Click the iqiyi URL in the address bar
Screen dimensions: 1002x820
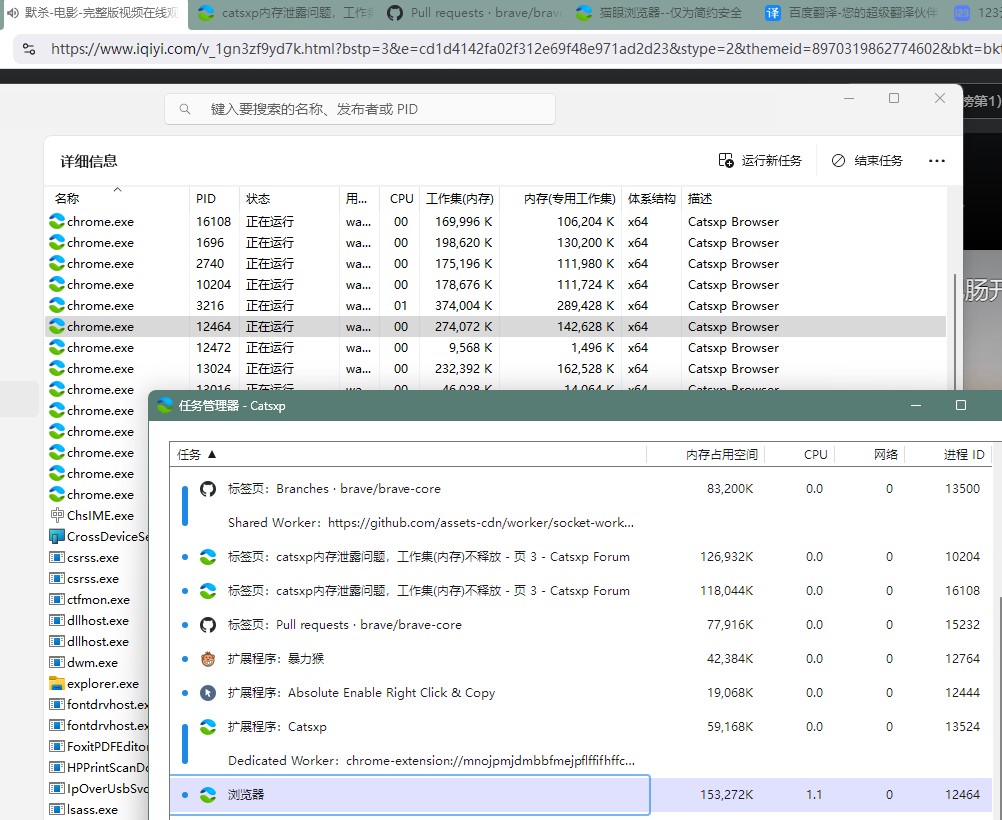pos(525,49)
